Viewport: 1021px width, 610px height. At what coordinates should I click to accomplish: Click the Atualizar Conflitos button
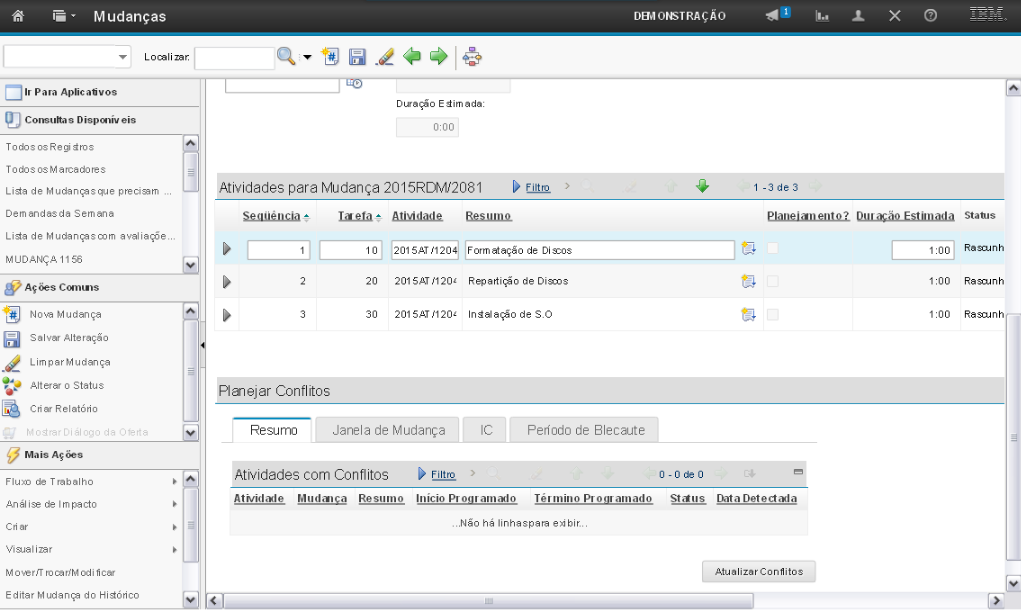pyautogui.click(x=759, y=571)
